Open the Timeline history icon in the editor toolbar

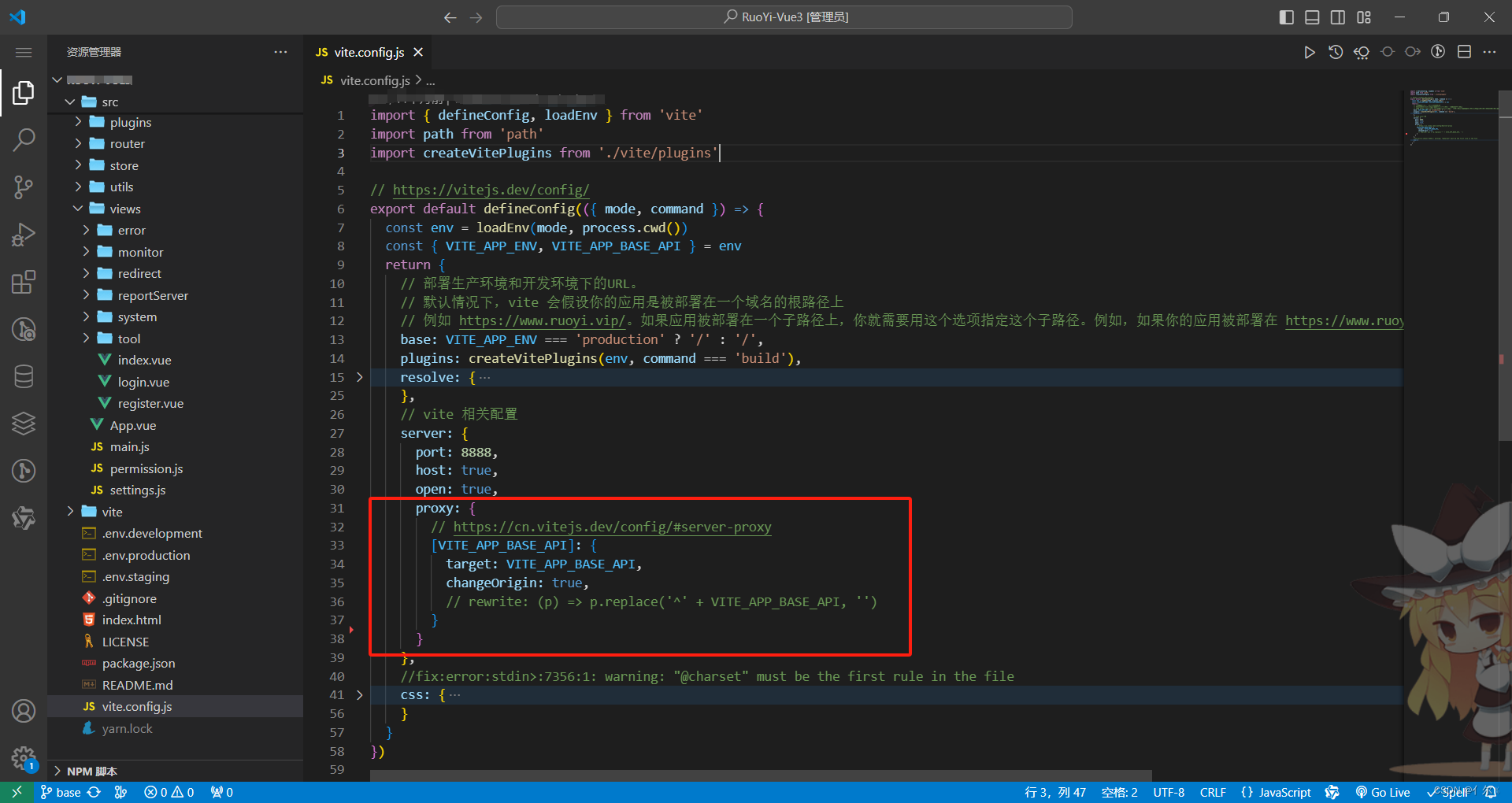[1335, 51]
